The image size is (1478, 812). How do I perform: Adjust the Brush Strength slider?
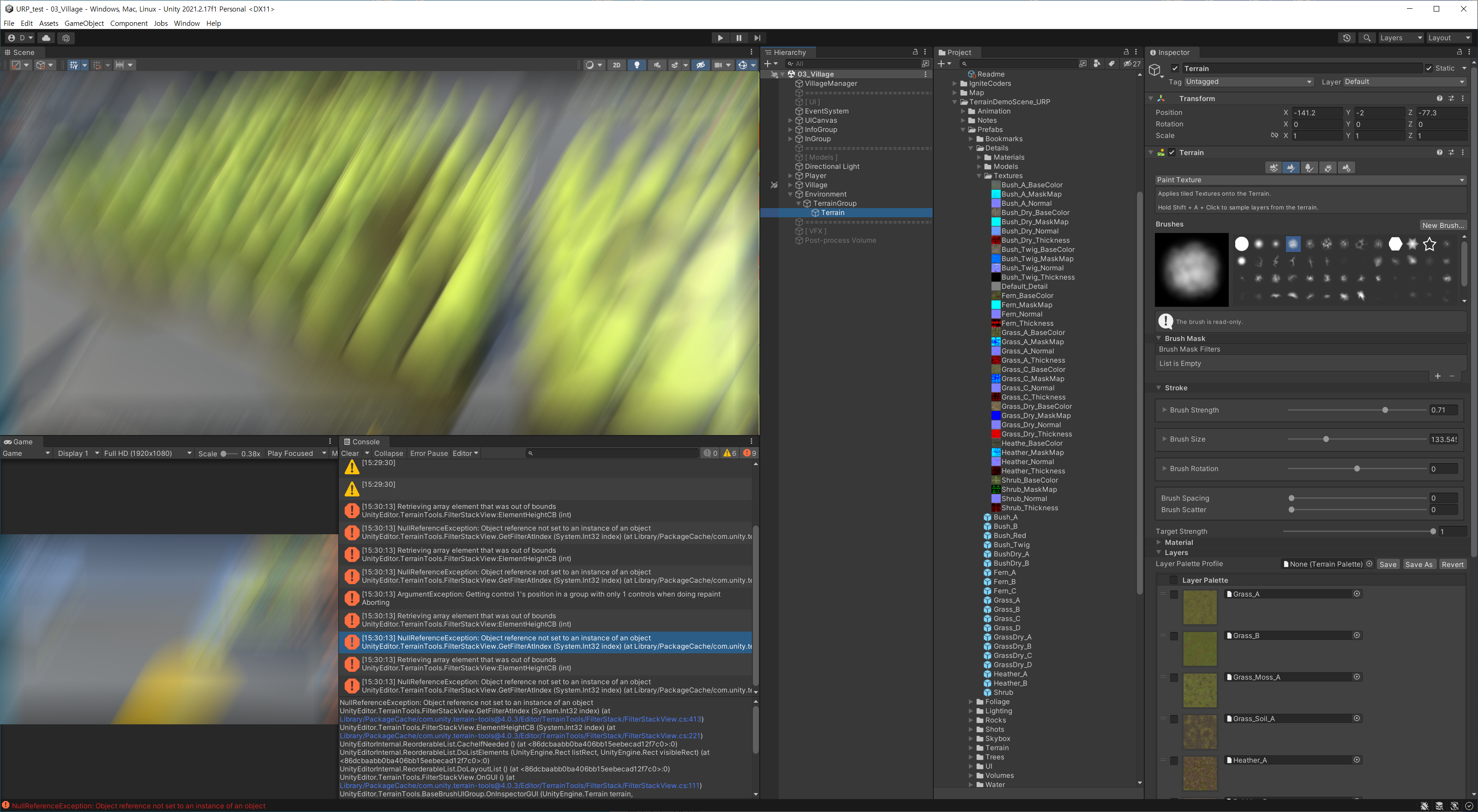[1384, 410]
